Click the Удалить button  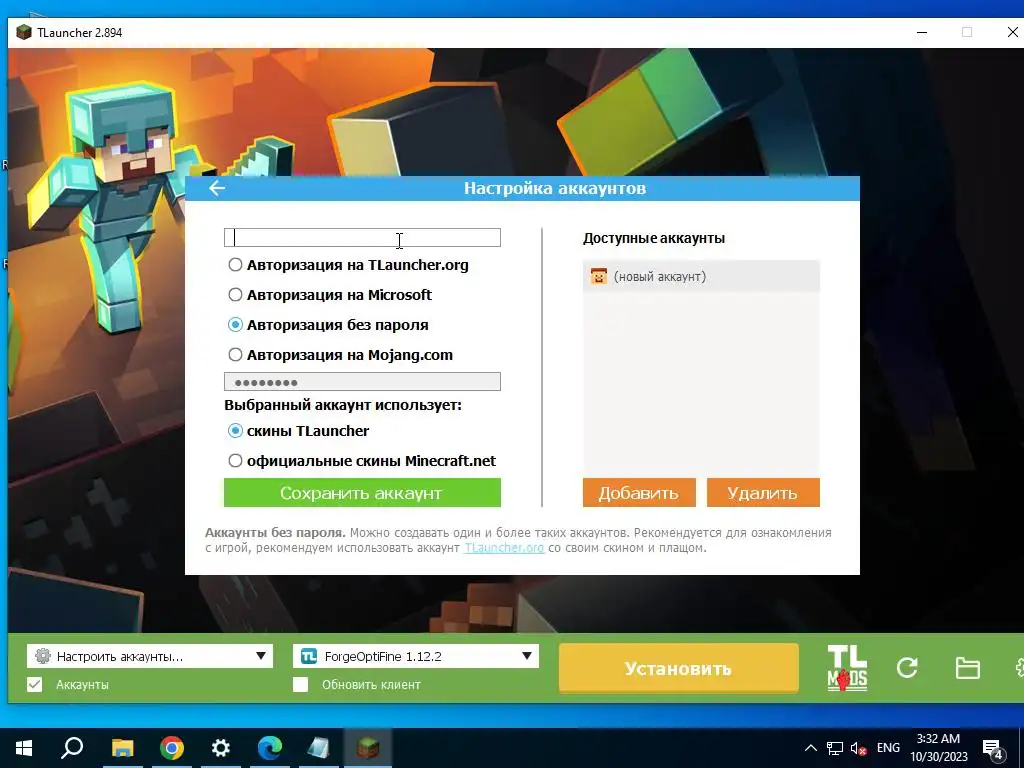(763, 492)
